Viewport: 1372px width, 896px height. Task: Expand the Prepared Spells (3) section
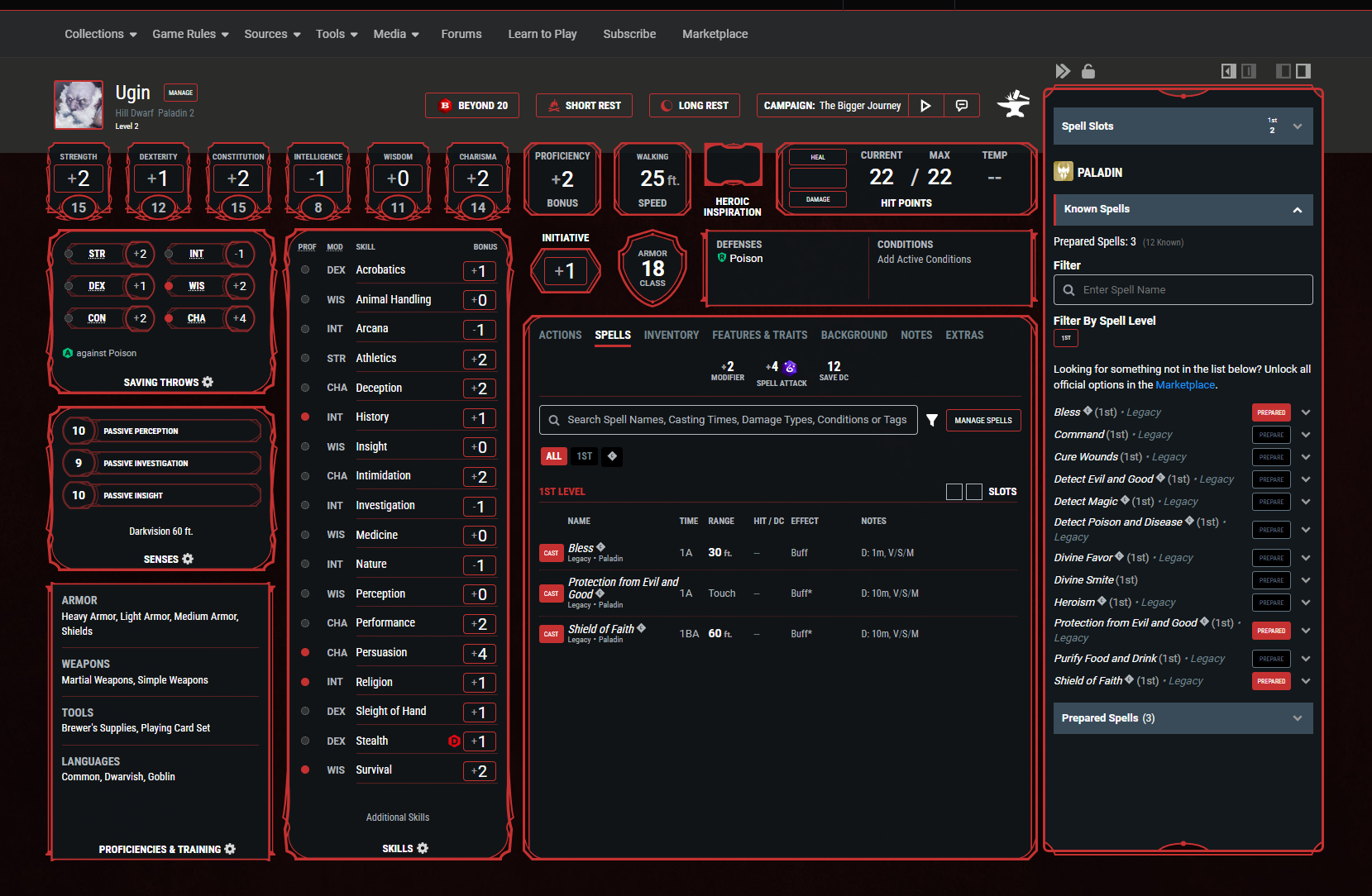pyautogui.click(x=1183, y=718)
